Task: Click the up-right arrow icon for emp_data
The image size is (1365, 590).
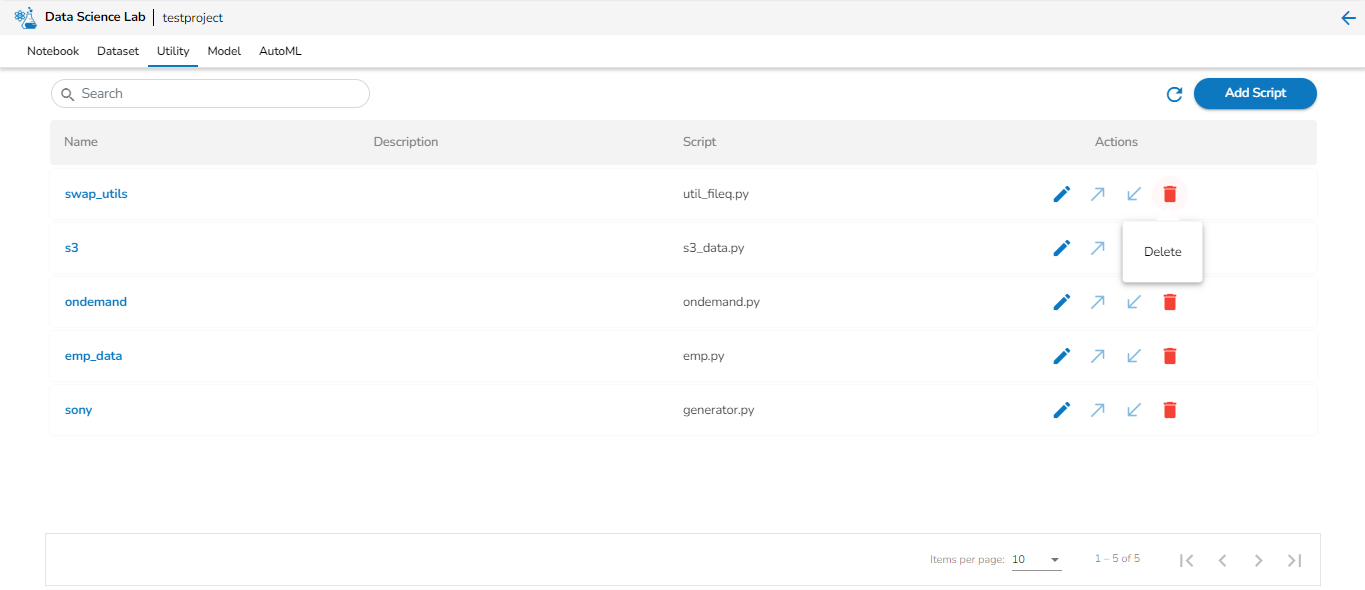Action: [1098, 356]
